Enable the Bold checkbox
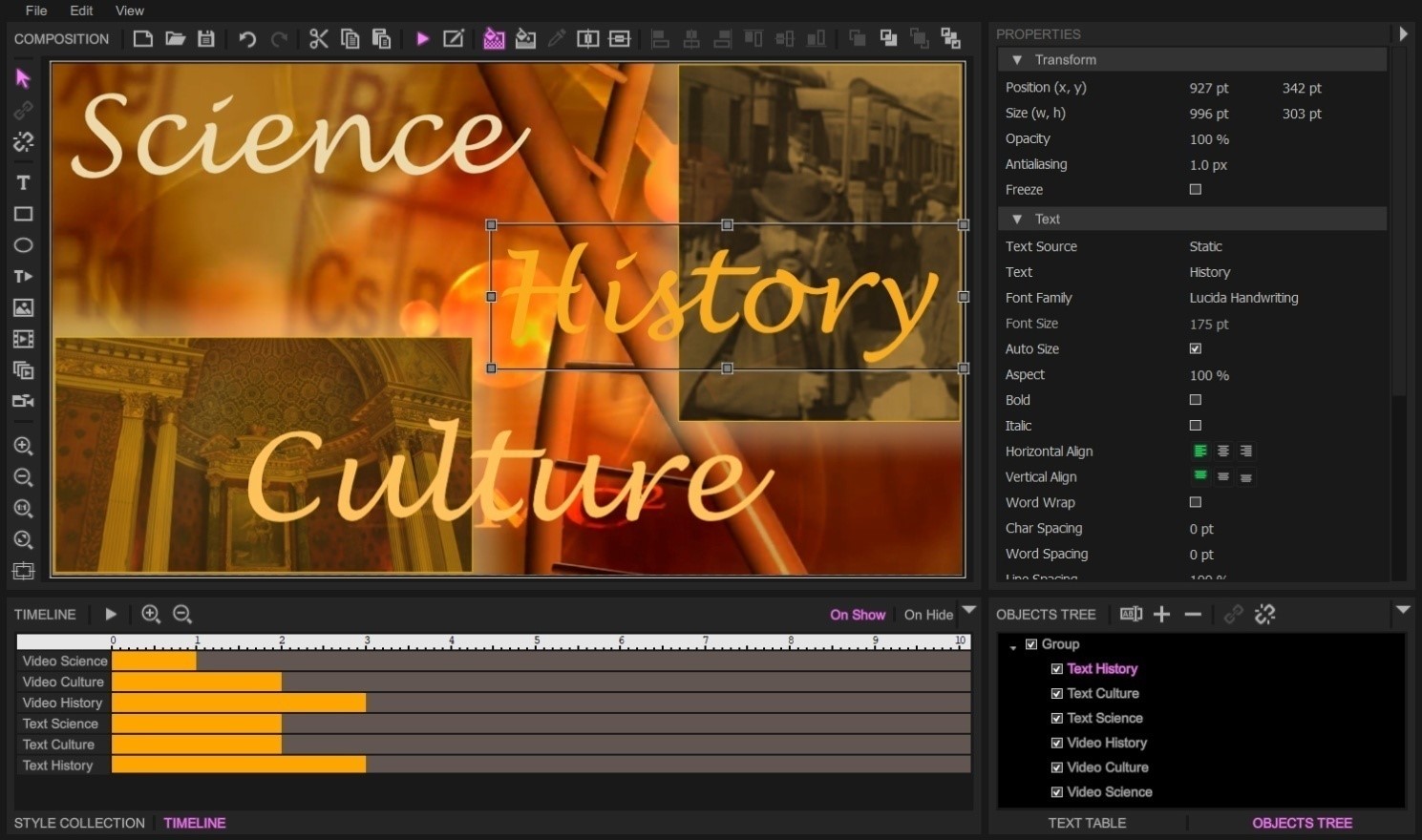Screen dimensions: 1422x840 [1196, 400]
